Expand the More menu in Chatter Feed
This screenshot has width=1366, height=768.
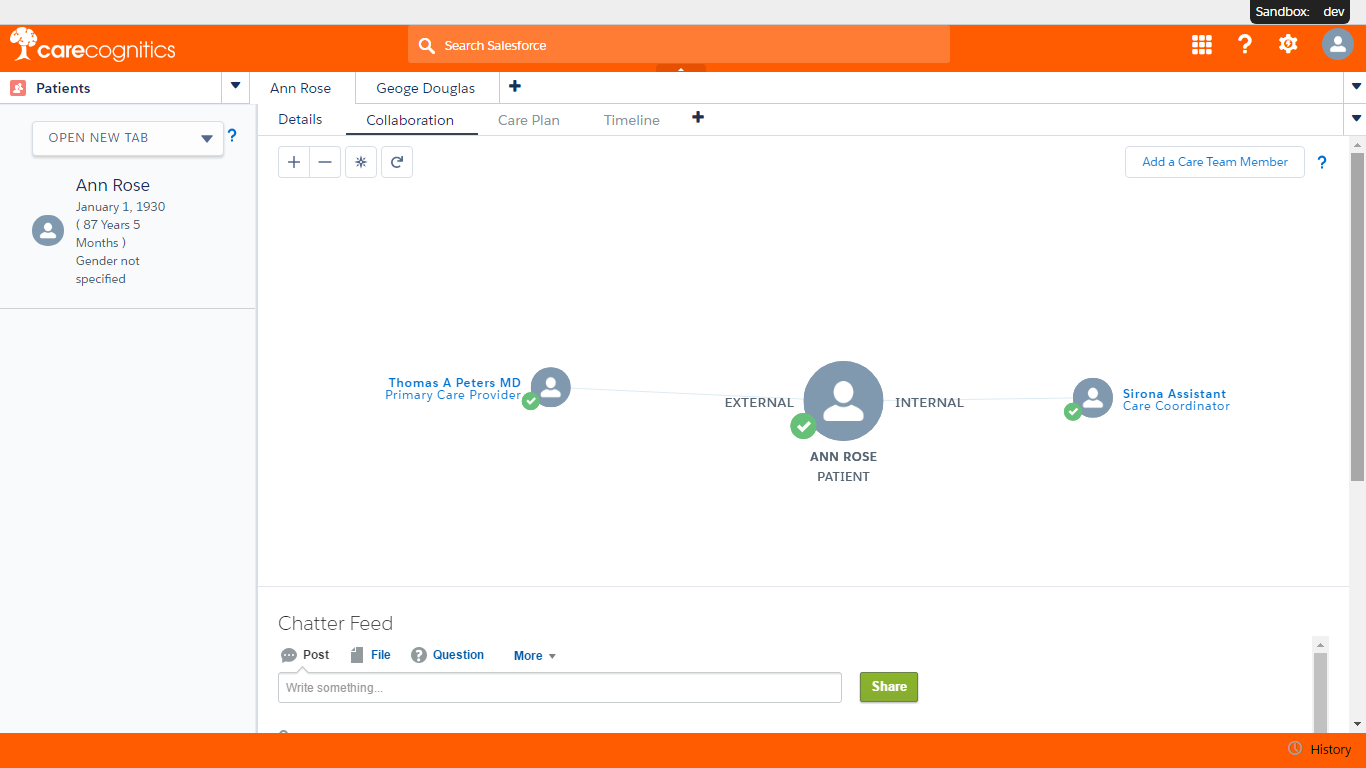535,656
